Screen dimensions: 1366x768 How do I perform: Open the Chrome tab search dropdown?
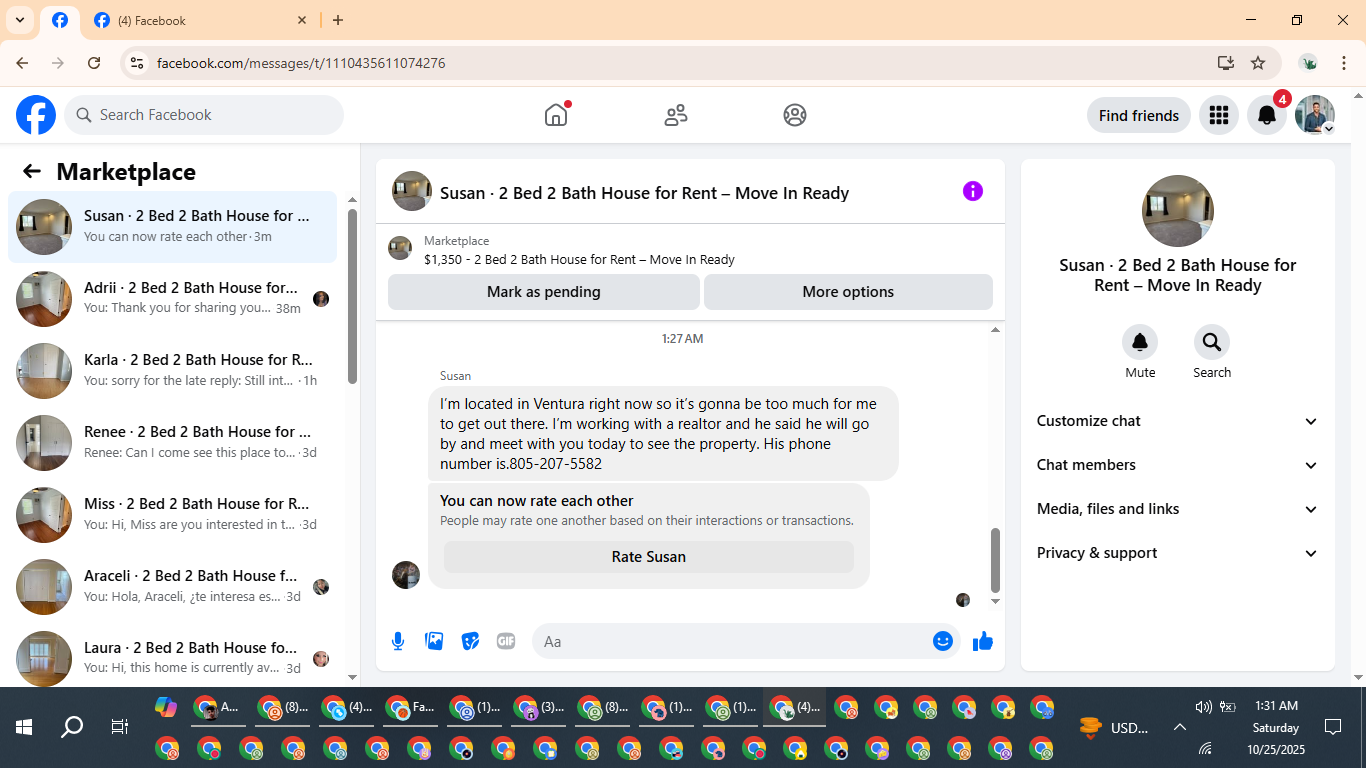(x=20, y=20)
